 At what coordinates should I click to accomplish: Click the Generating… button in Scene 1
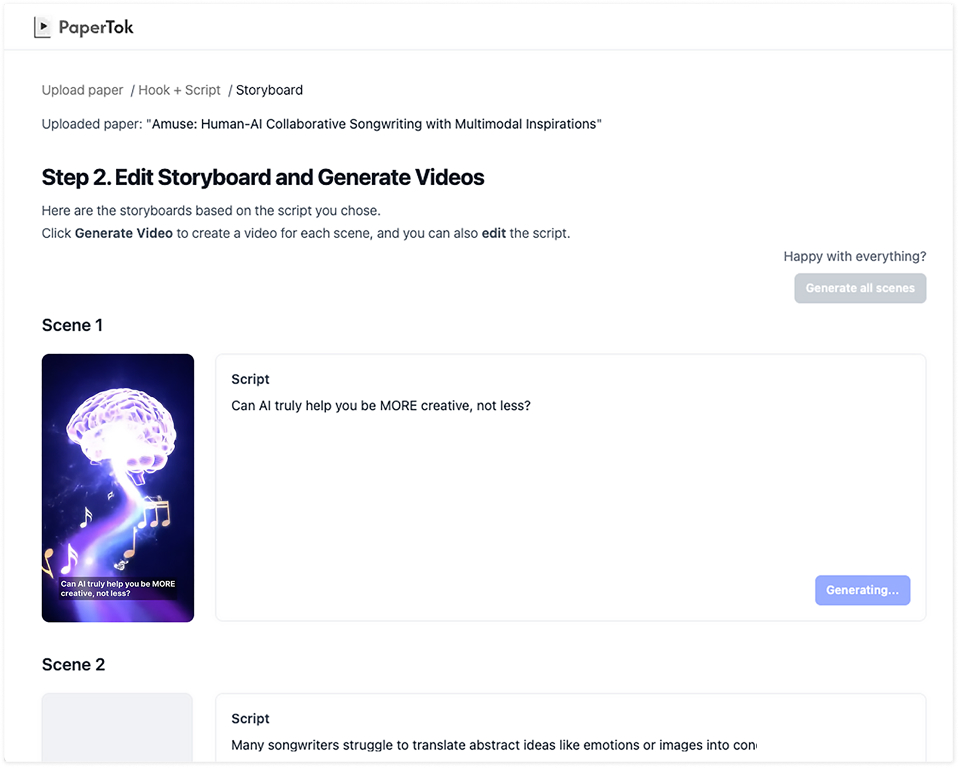click(x=862, y=590)
